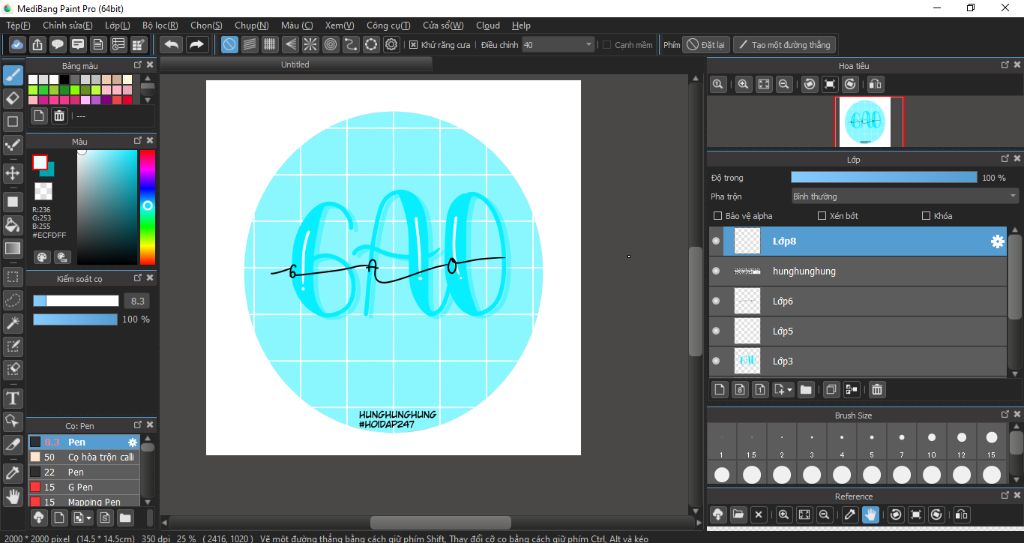Screen dimensions: 1024x543
Task: Select the Gradient tool
Action: click(x=12, y=248)
